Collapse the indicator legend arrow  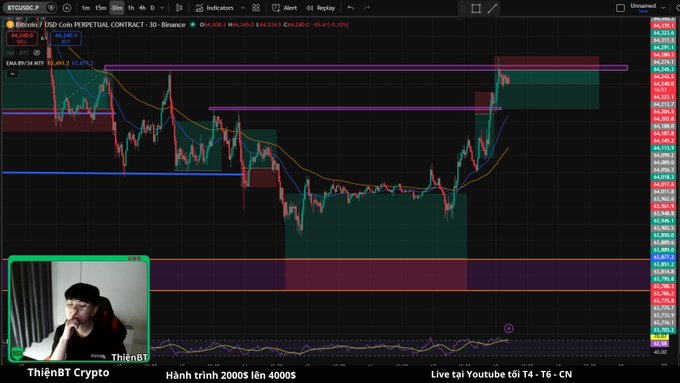13,74
